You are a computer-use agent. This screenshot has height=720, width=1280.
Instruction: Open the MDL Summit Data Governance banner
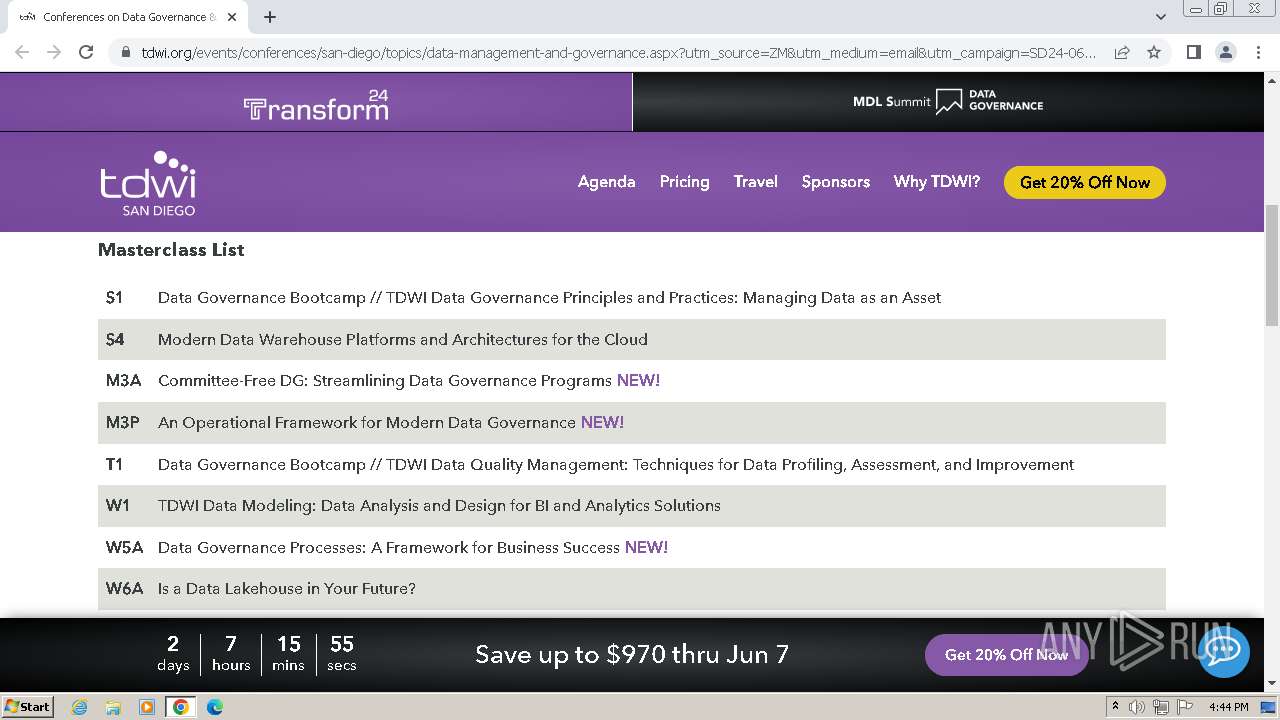(x=948, y=102)
